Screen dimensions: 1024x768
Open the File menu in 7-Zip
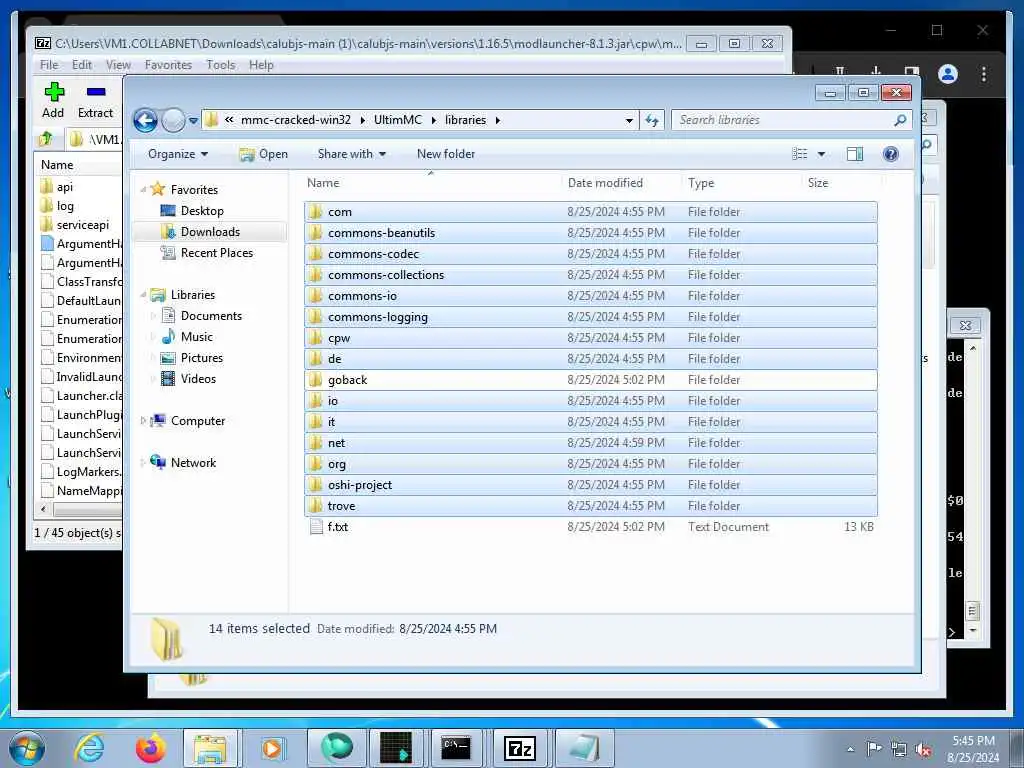coord(49,65)
